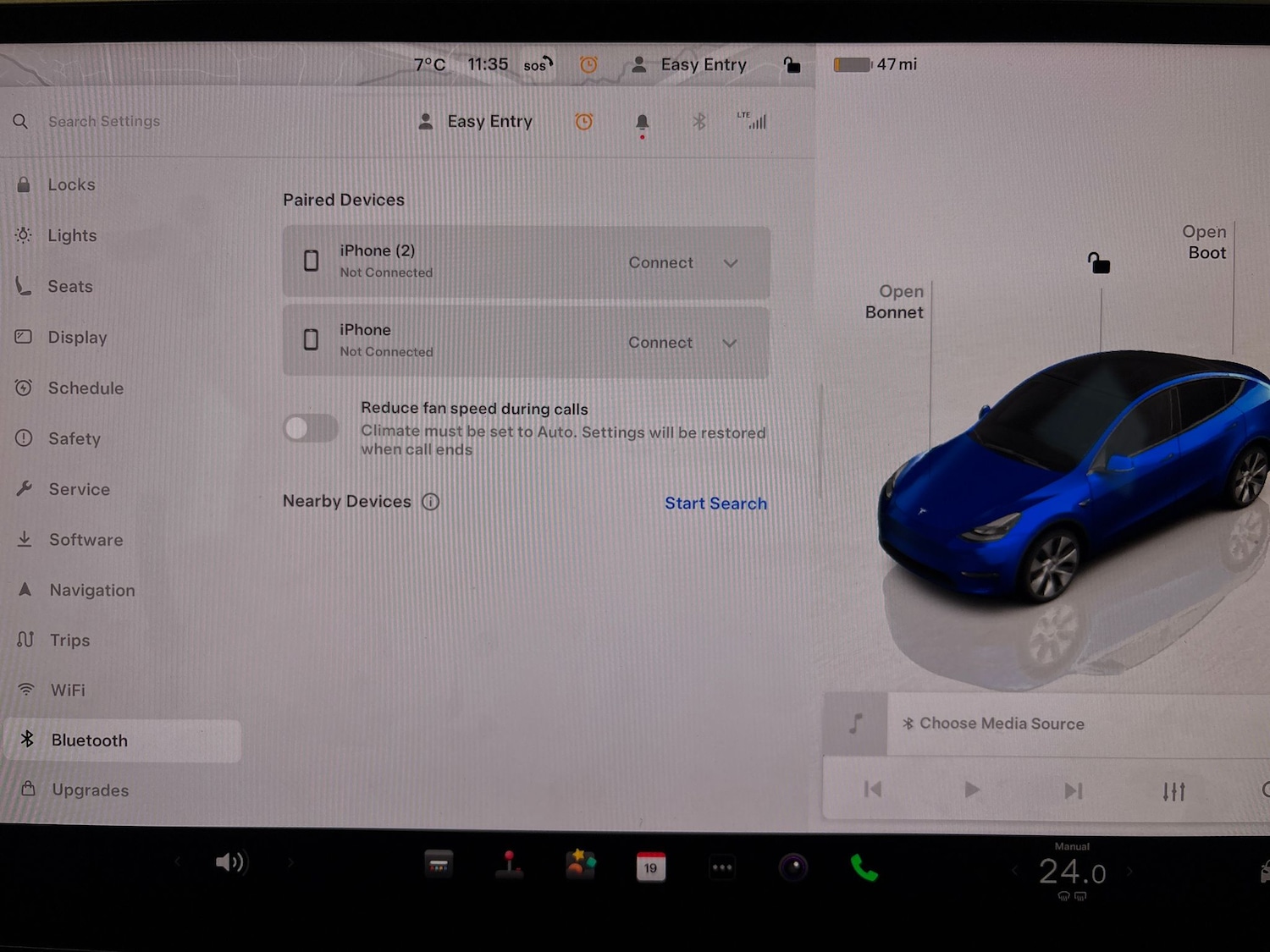Open the Locks settings icon
The width and height of the screenshot is (1270, 952).
(23, 184)
